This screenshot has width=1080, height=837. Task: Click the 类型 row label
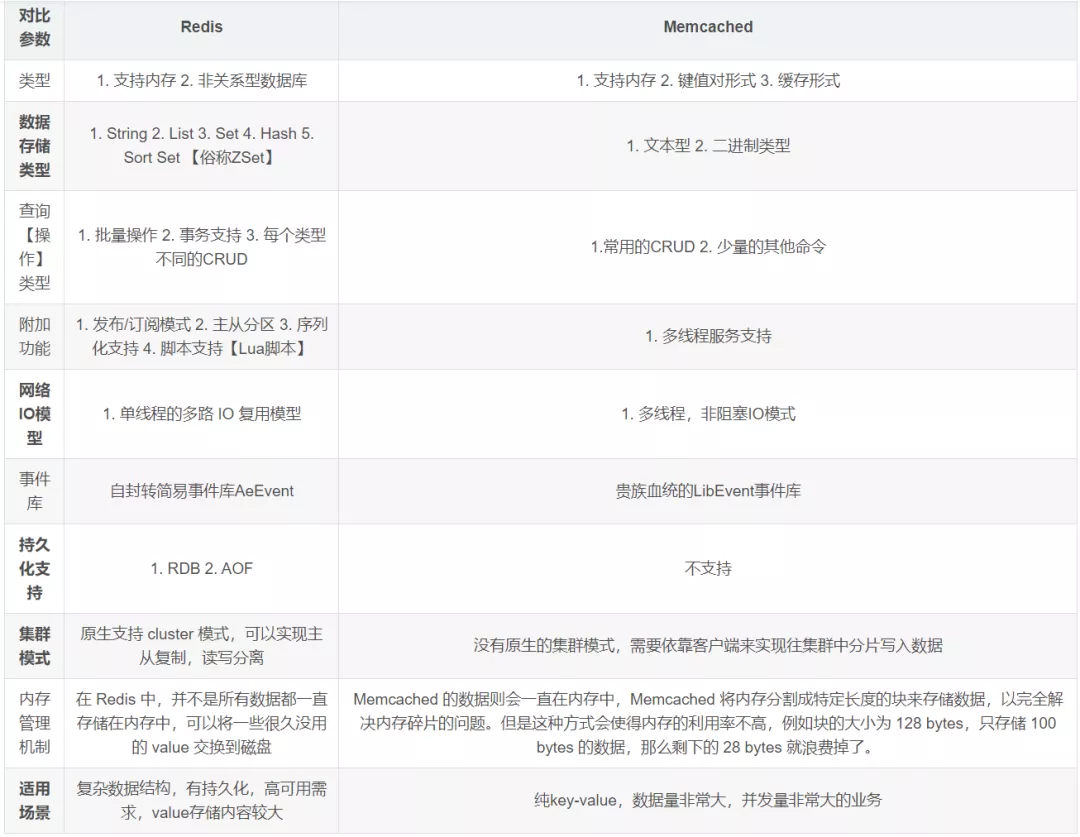pyautogui.click(x=34, y=81)
